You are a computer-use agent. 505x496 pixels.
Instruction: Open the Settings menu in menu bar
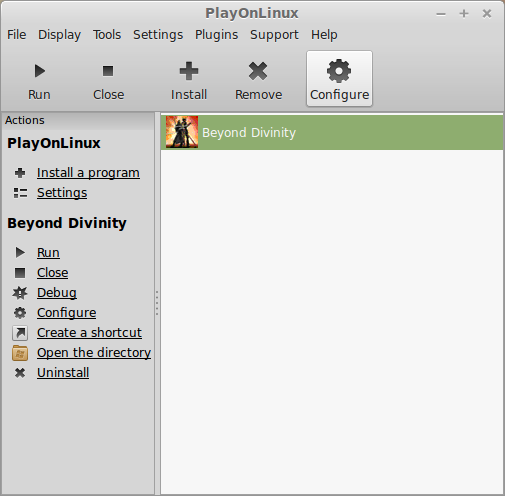click(x=158, y=35)
